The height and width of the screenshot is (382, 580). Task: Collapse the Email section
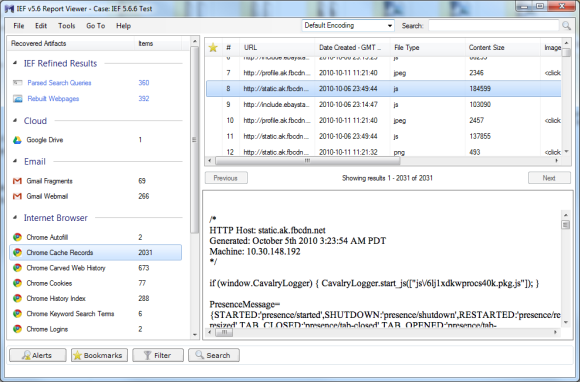[x=15, y=161]
